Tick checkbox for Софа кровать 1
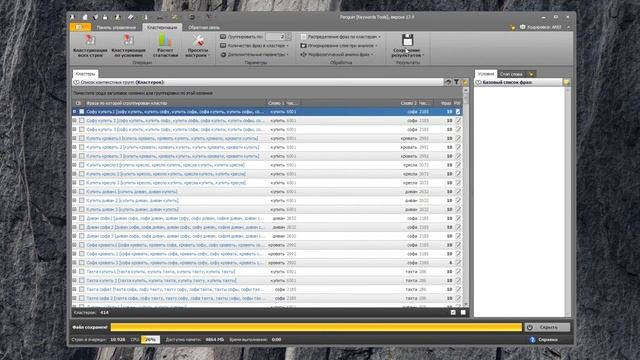 (82, 245)
